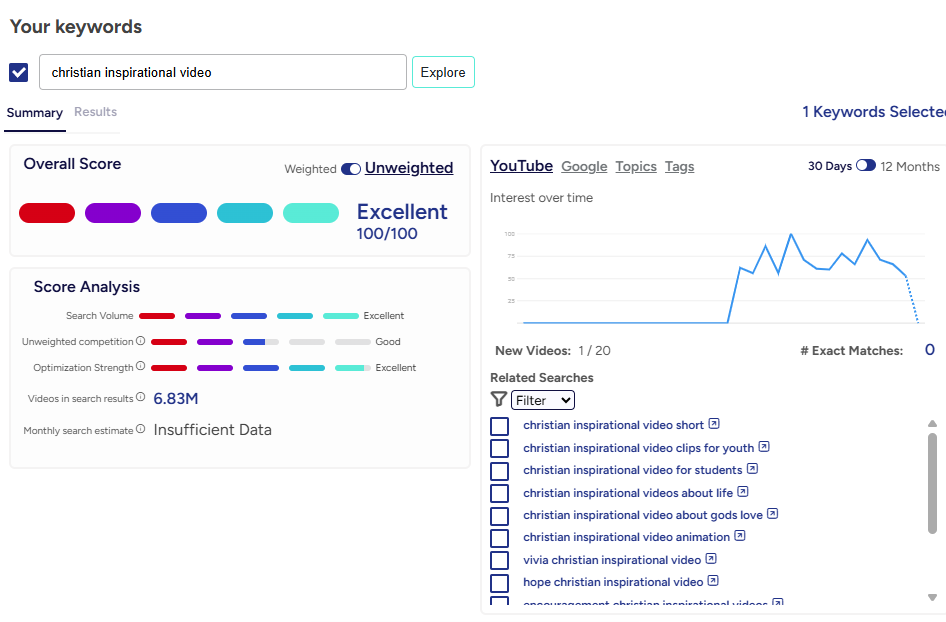The height and width of the screenshot is (622, 946).
Task: Open external link icon for 'christian inspirational video short'
Action: click(714, 424)
